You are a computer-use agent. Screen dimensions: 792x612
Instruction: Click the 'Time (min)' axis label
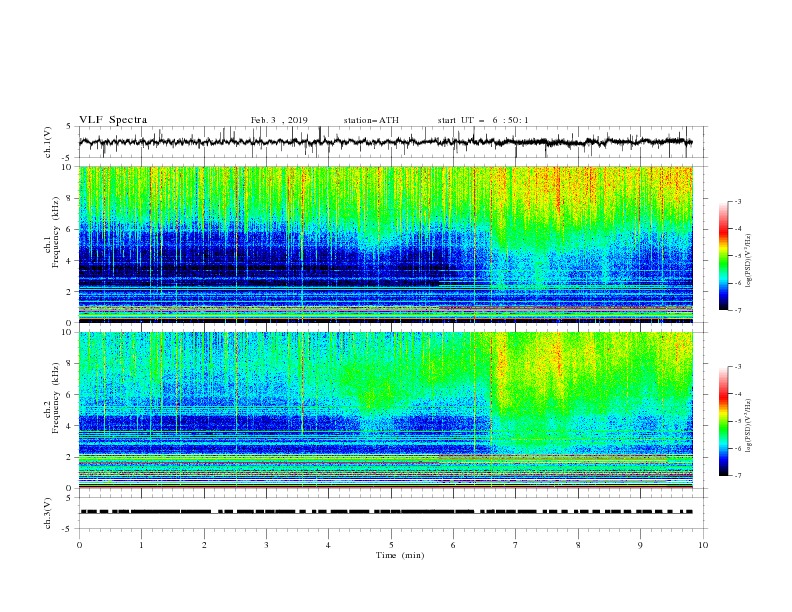point(400,555)
